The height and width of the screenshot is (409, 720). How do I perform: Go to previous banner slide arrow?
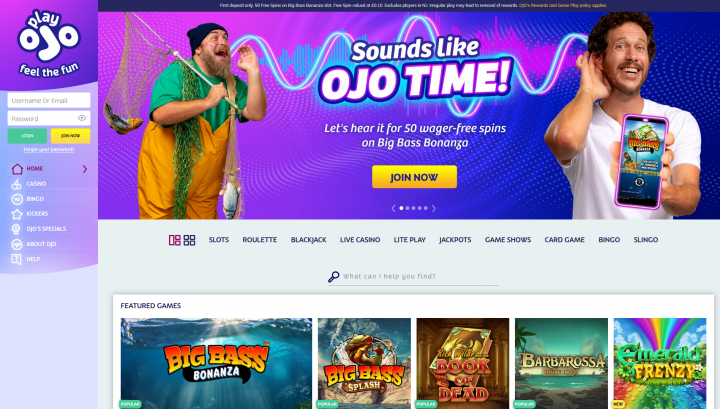394,208
